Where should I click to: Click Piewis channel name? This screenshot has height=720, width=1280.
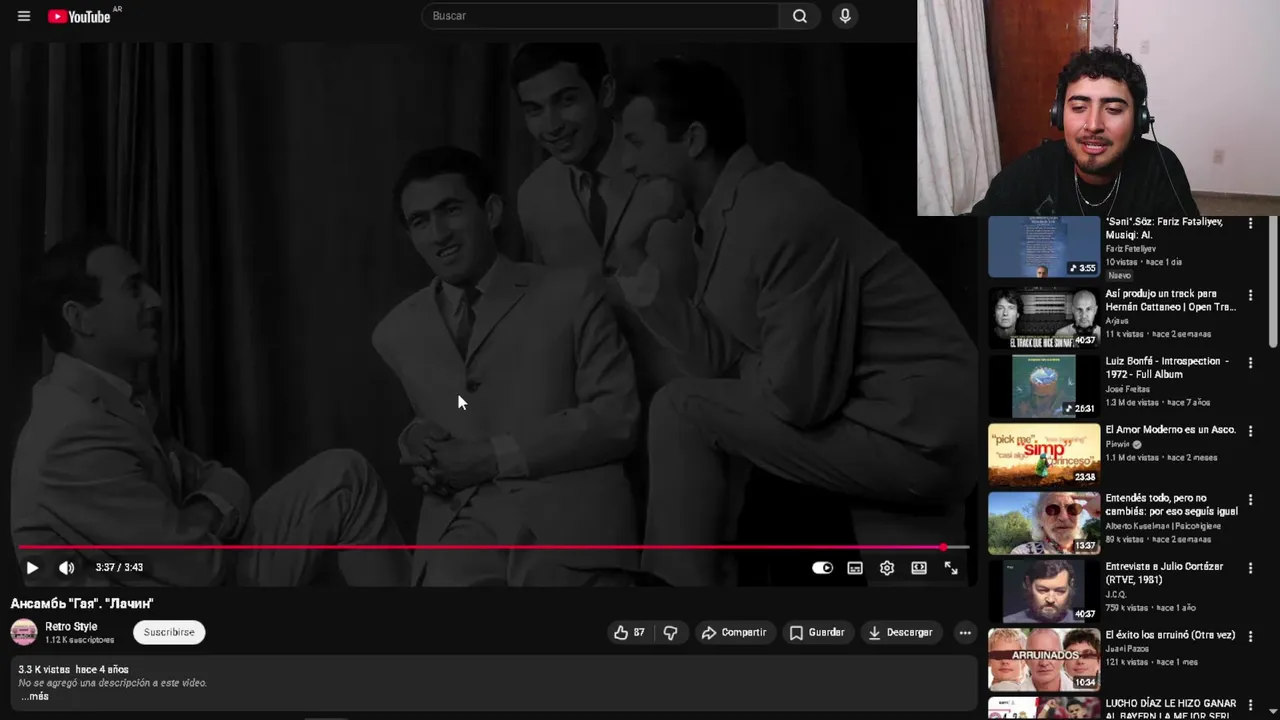1117,444
